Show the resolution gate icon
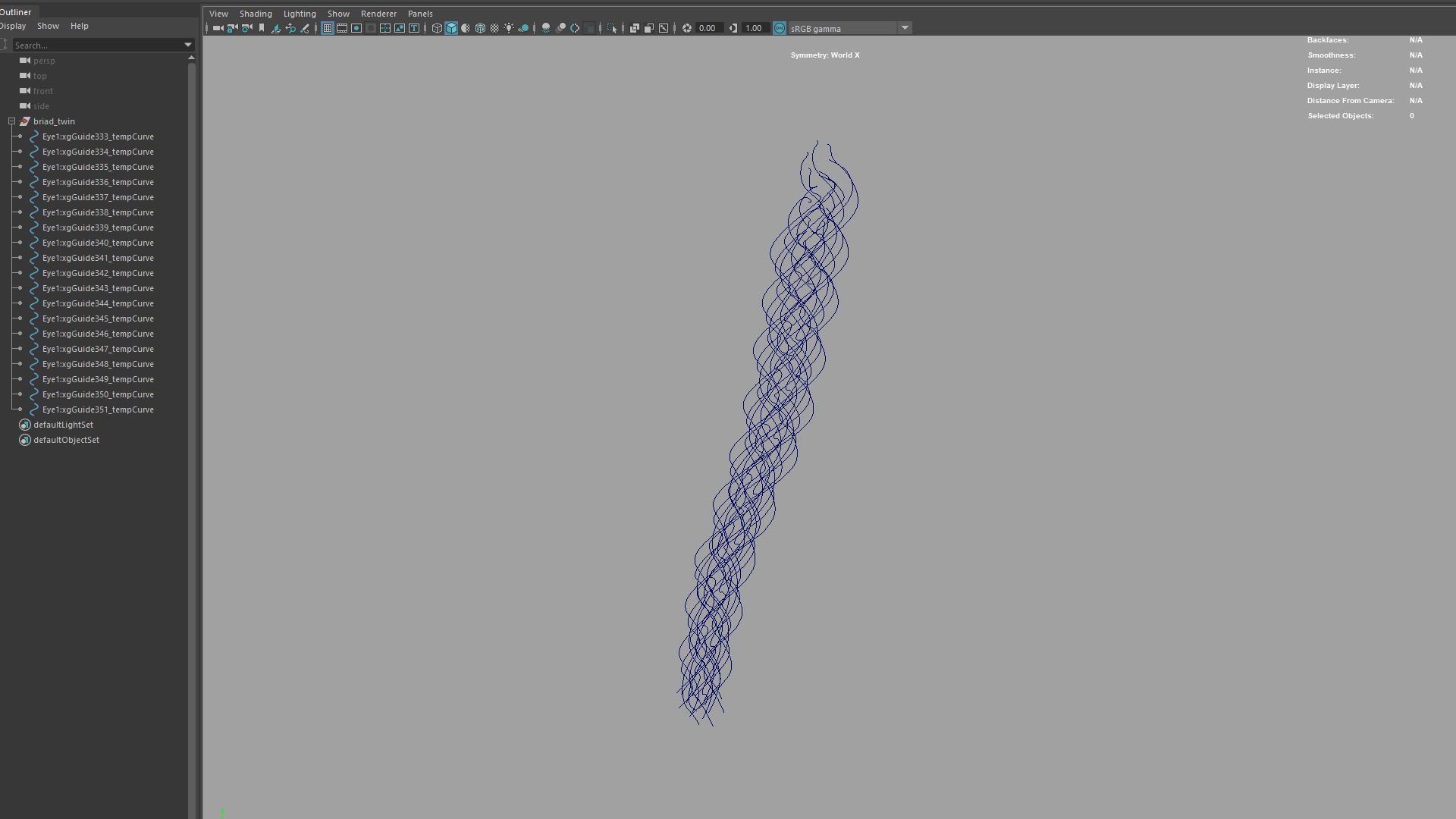Image resolution: width=1456 pixels, height=819 pixels. (x=356, y=28)
